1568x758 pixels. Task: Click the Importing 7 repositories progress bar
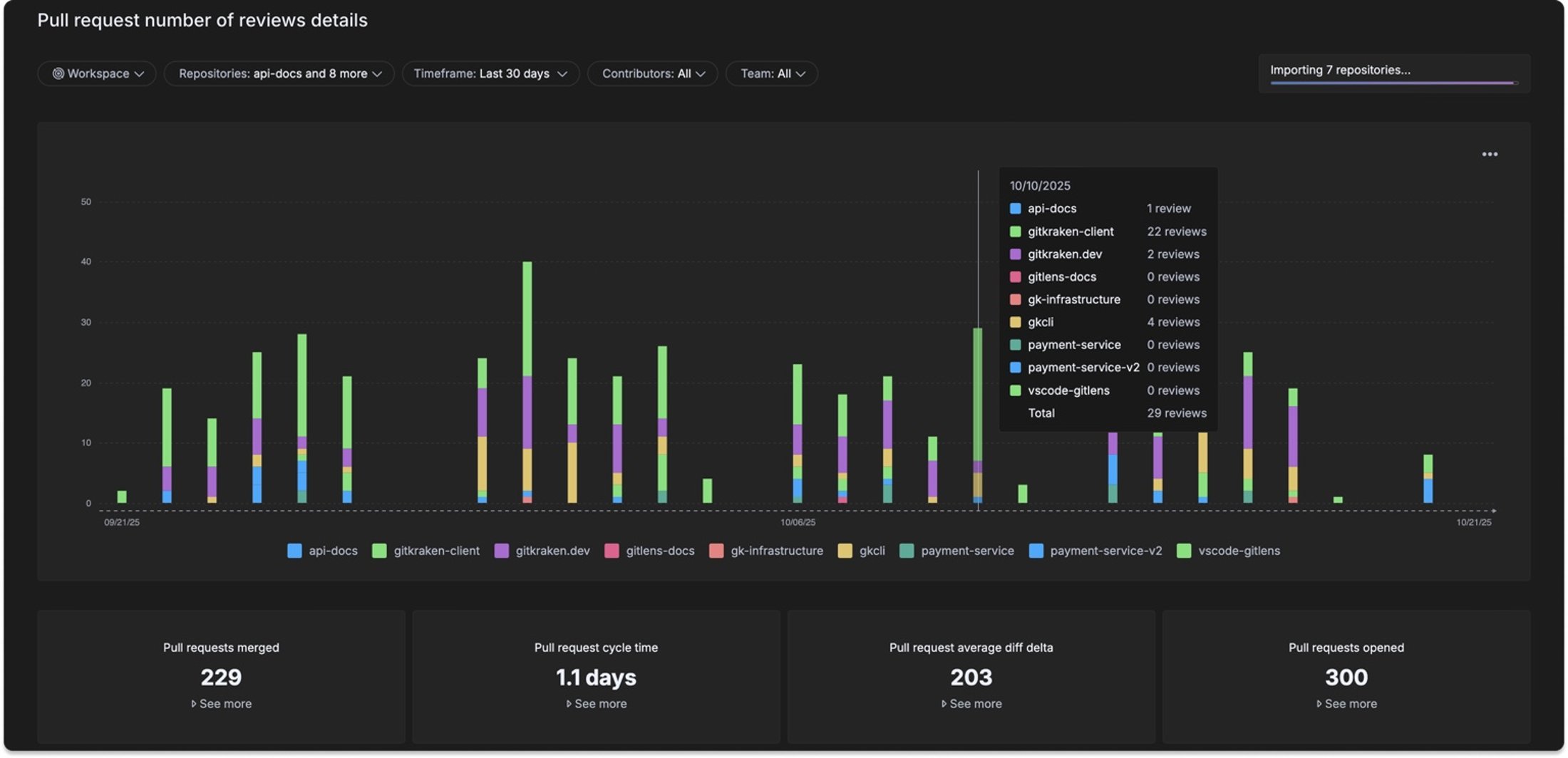tap(1393, 83)
